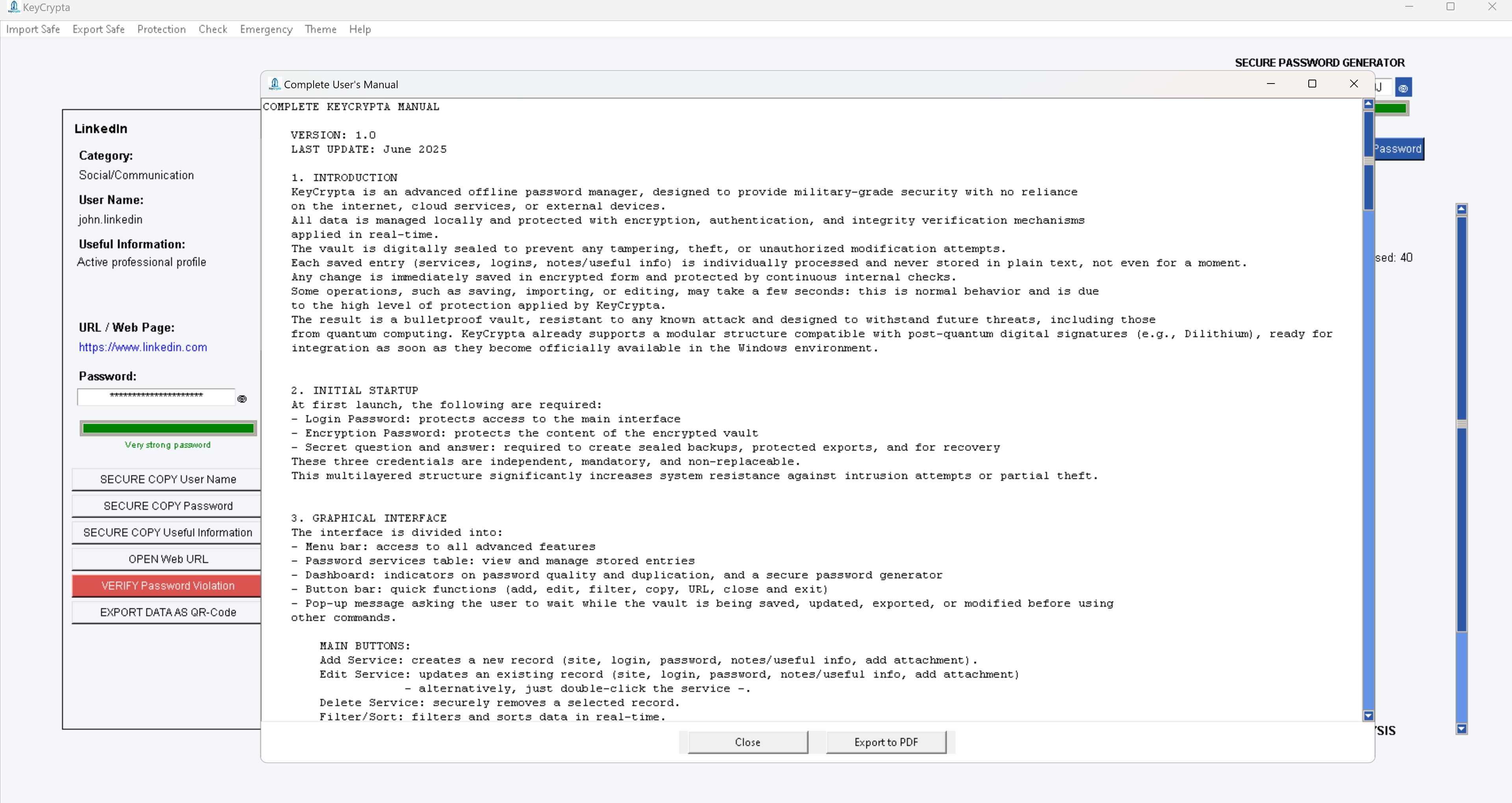Click the manual's scrollbar down arrow
This screenshot has height=803, width=1512.
tap(1368, 716)
